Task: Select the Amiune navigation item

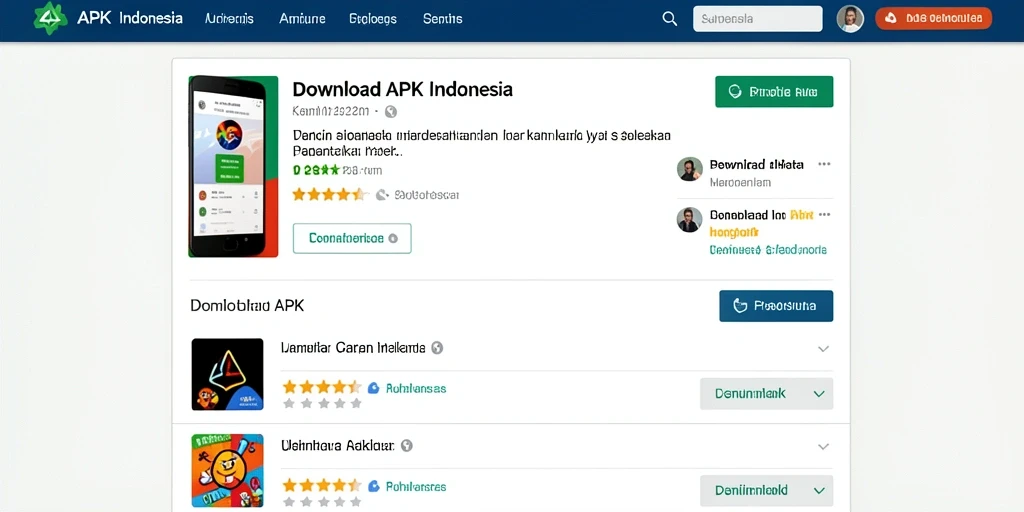Action: [x=302, y=19]
